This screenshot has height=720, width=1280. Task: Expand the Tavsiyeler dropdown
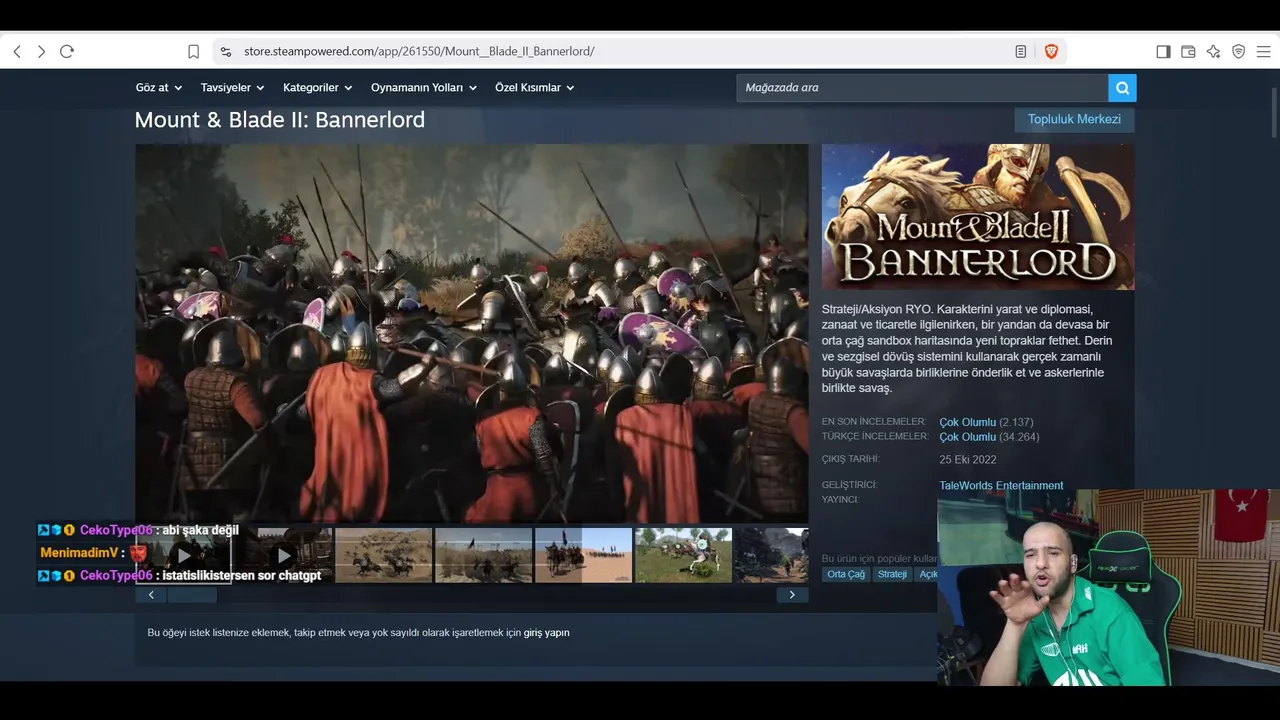click(x=232, y=88)
